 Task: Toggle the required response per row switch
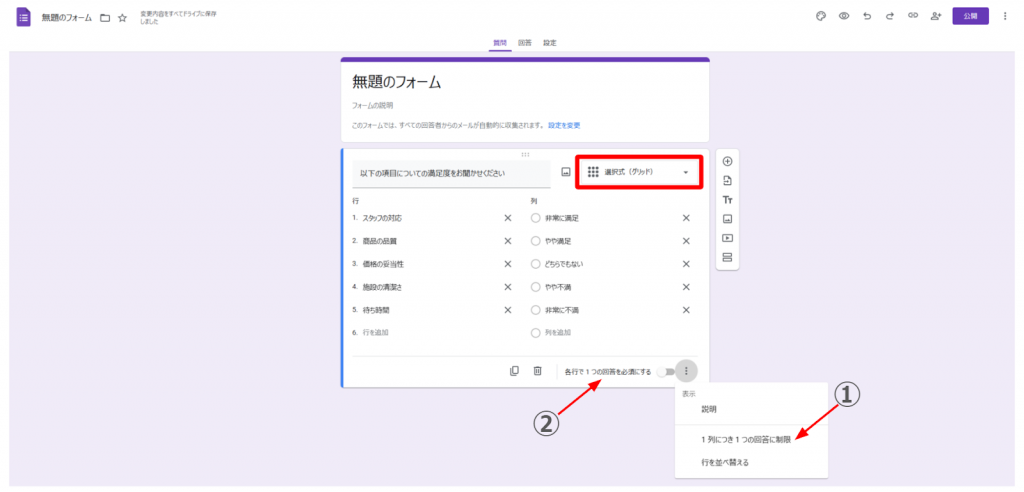[x=664, y=371]
